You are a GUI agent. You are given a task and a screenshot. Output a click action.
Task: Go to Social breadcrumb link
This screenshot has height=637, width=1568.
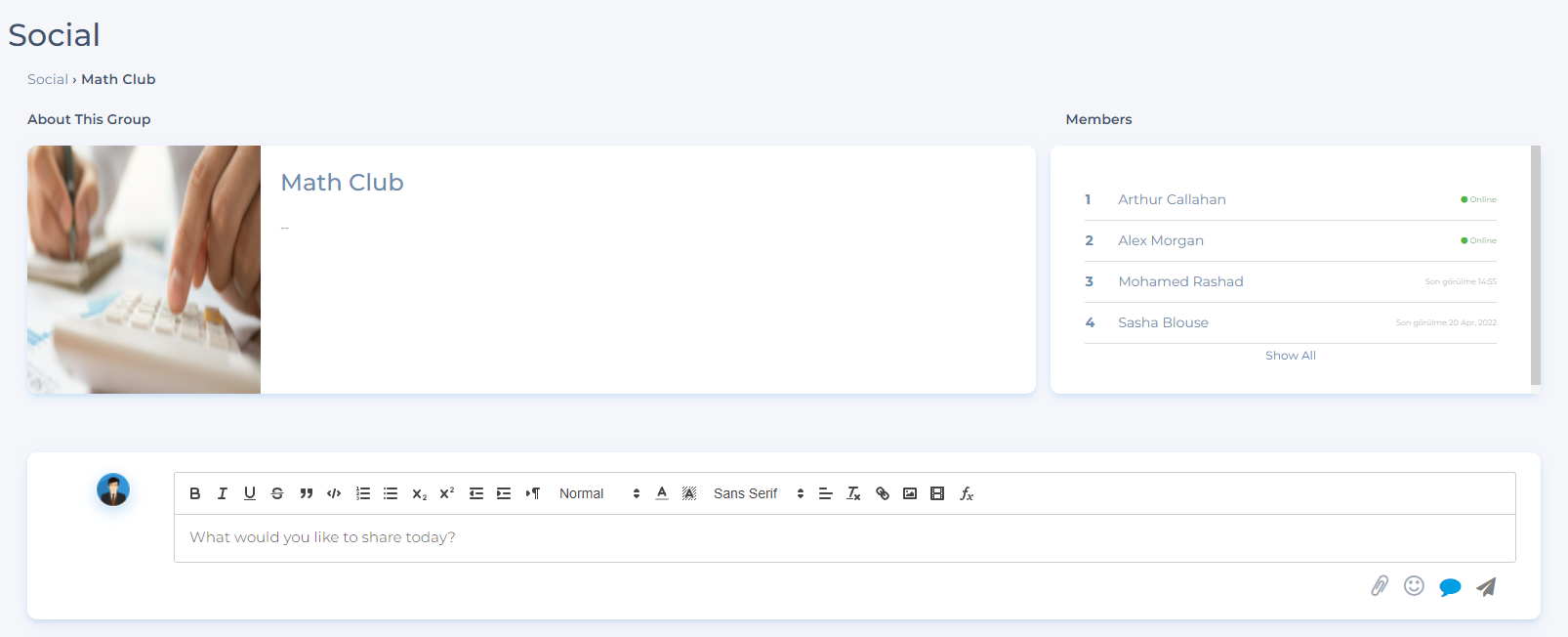47,79
